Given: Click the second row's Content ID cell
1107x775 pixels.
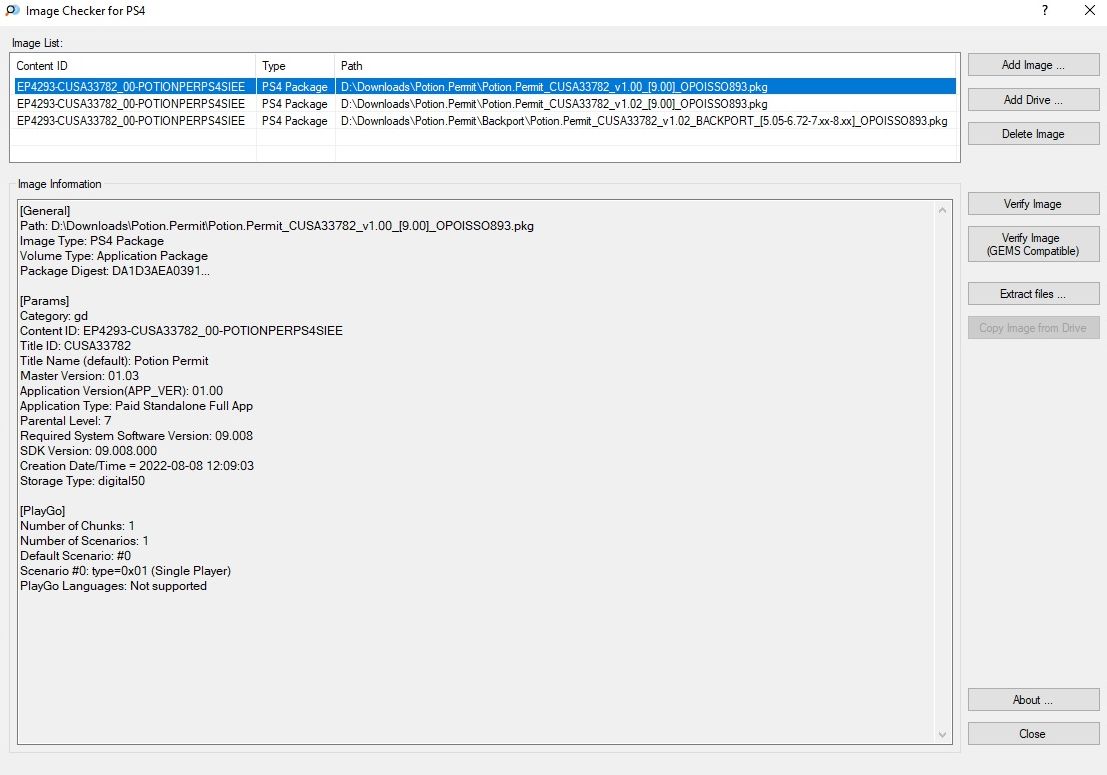Looking at the screenshot, I should coord(131,104).
